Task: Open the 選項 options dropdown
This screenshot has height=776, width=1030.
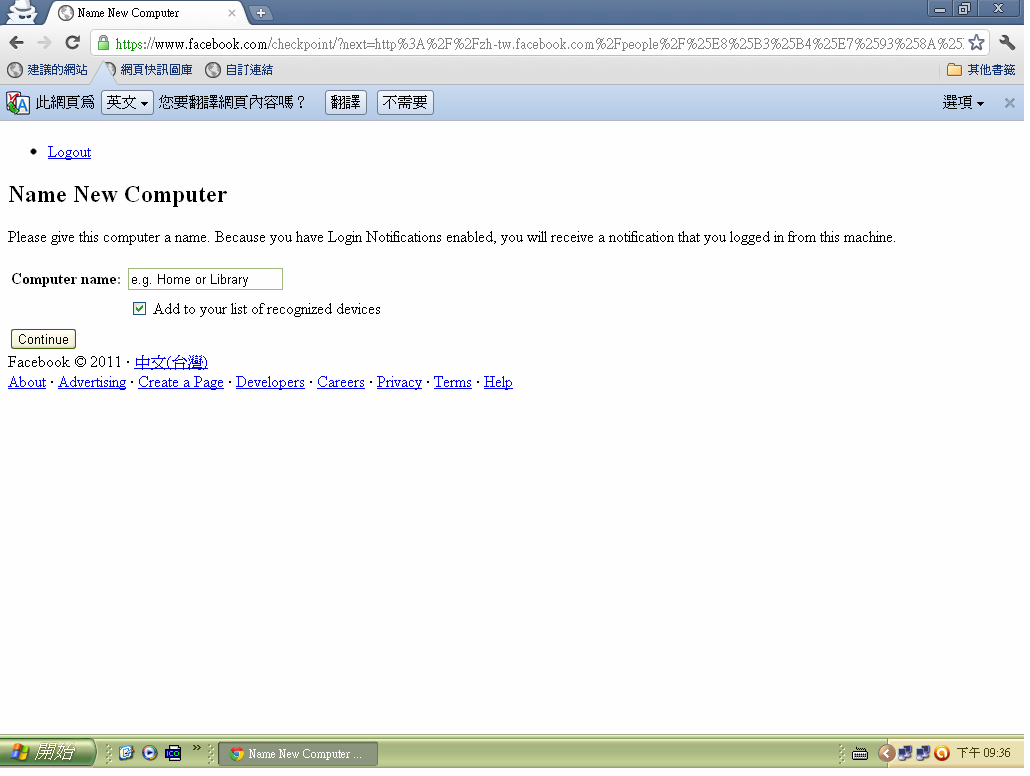Action: (x=963, y=103)
